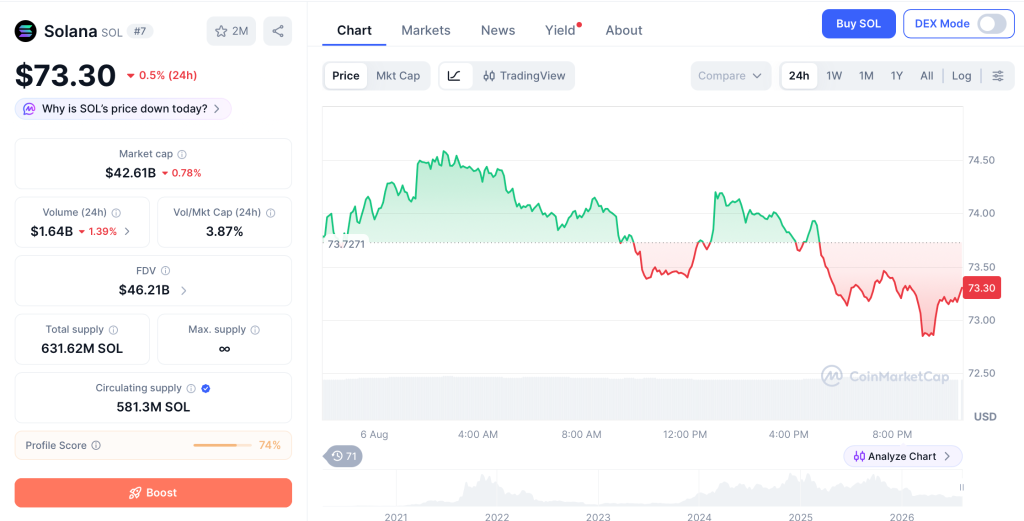Click the orange Boost button
This screenshot has width=1024, height=521.
tap(153, 493)
